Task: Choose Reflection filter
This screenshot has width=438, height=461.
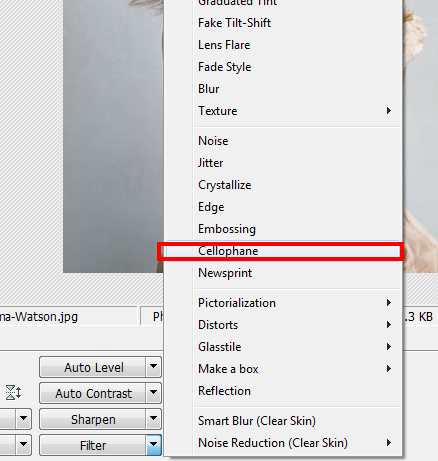Action: click(283, 391)
